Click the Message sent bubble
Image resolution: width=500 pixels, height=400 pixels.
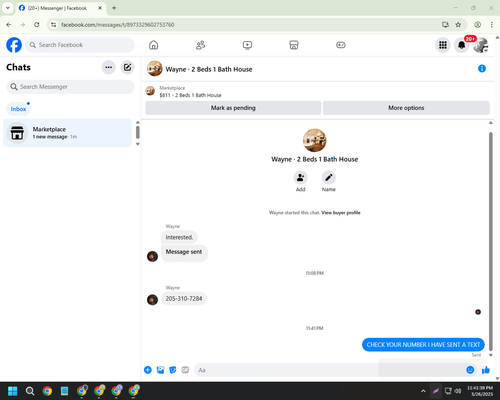tap(184, 252)
